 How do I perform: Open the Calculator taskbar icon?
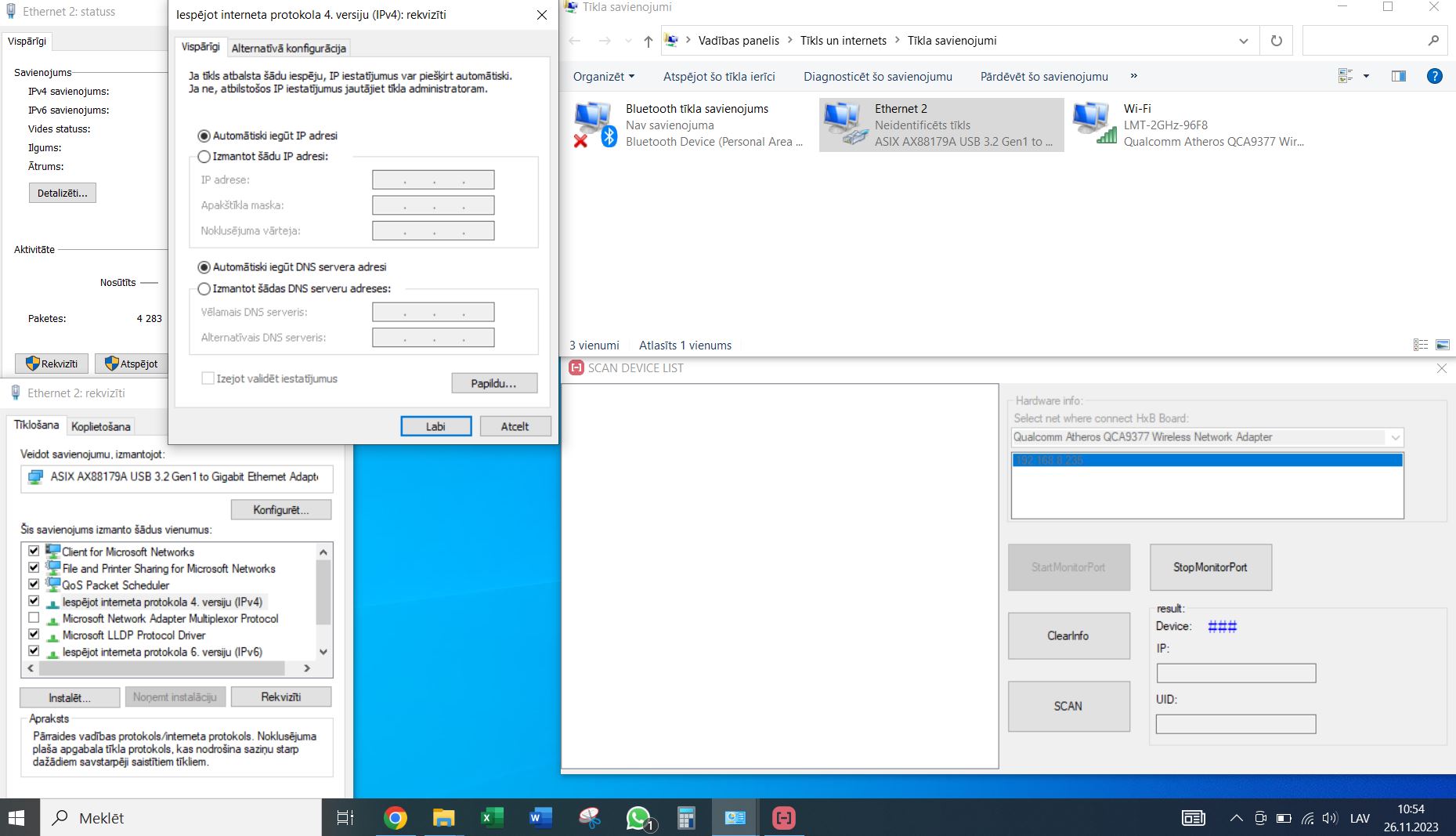[x=686, y=818]
